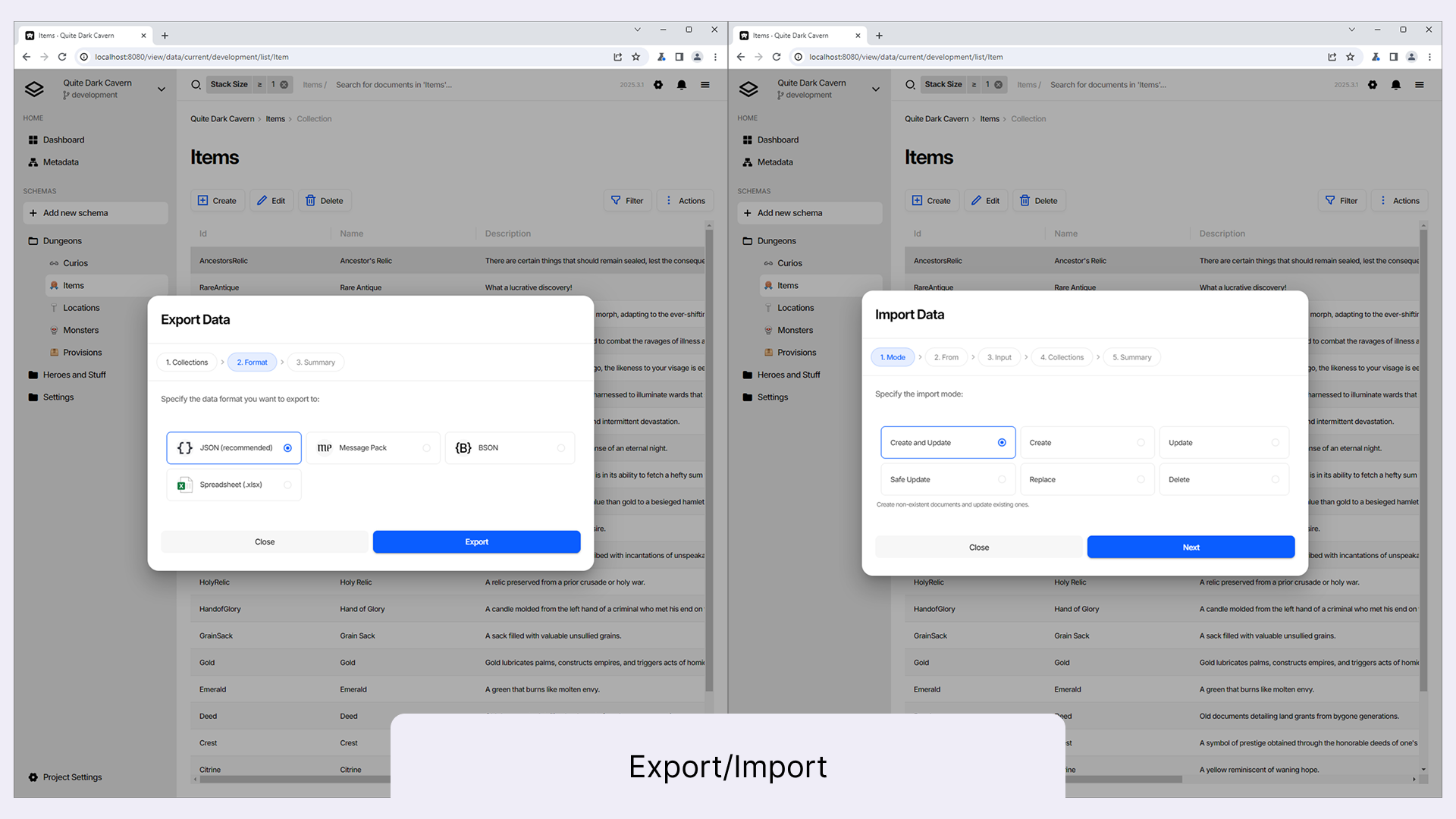Click the vertical scrollbar of the right items table
1456x819 pixels.
[x=1423, y=455]
